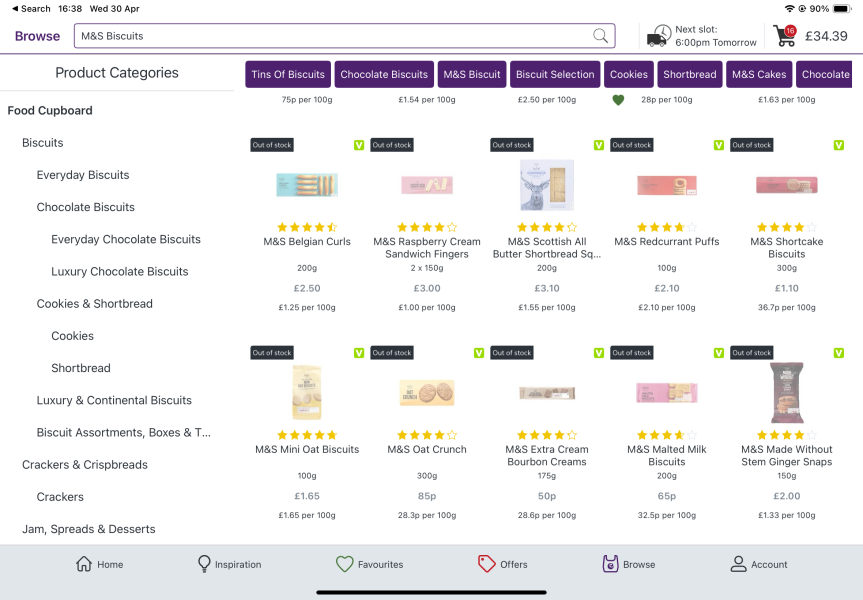Screen dimensions: 863x600
Task: Tap vegetarian badge on M&S Oat Crunch
Action: coord(479,353)
